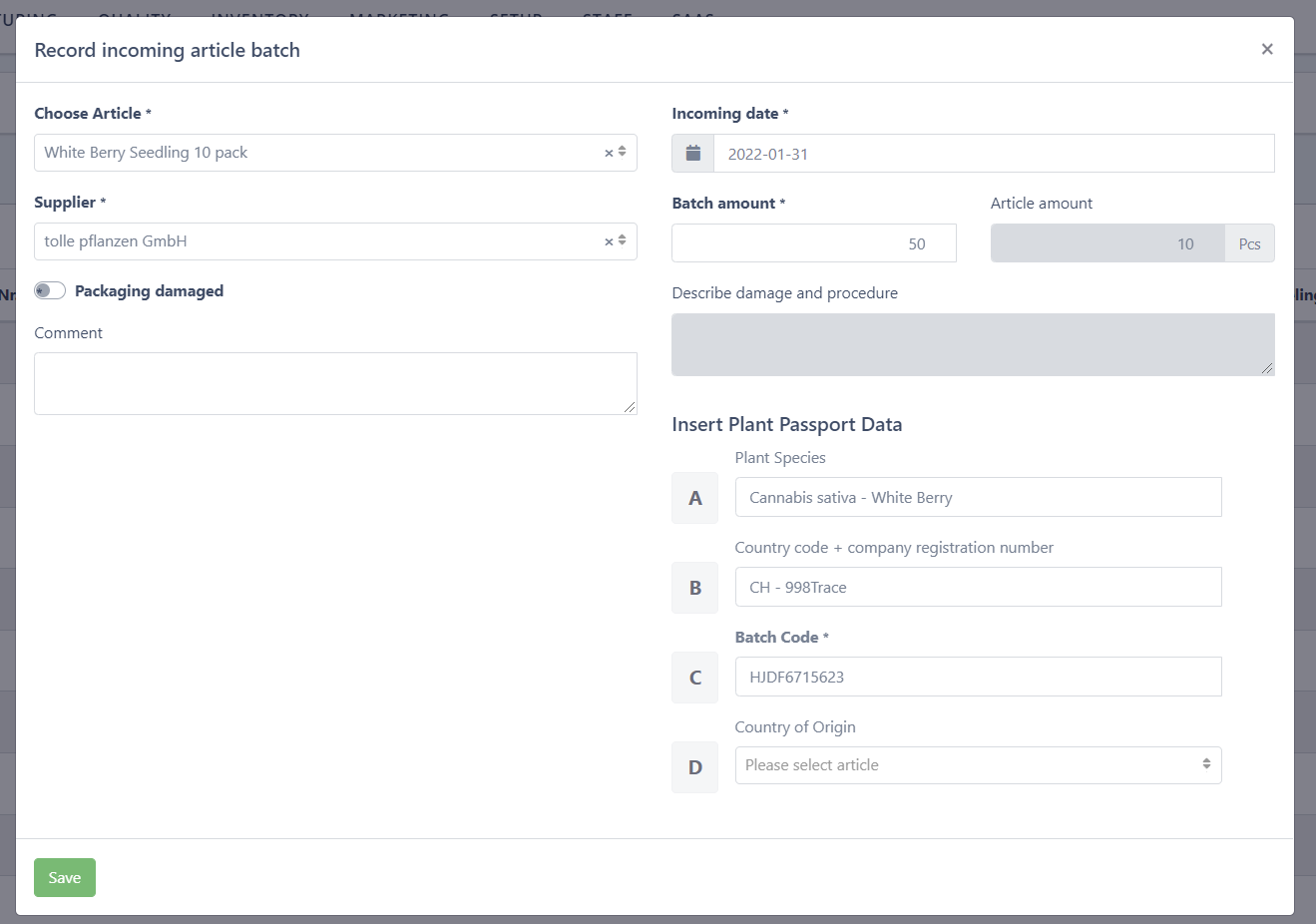The width and height of the screenshot is (1316, 924).
Task: Click the Plant Species input field
Action: click(x=978, y=497)
